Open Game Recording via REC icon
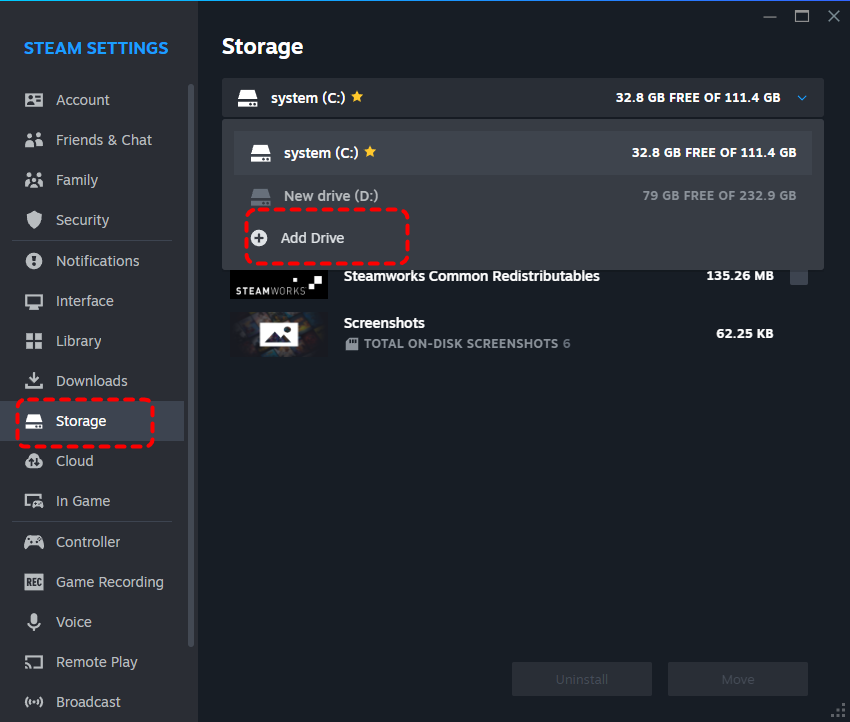This screenshot has width=850, height=722. pos(34,582)
